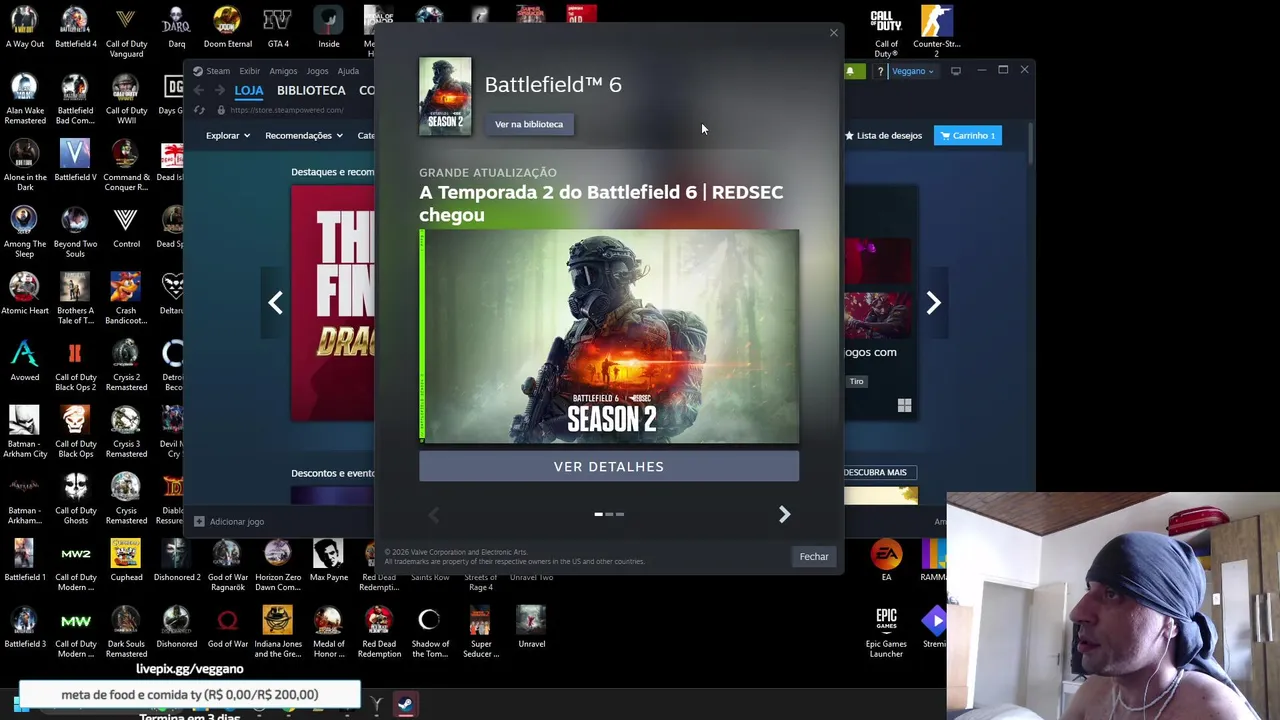Image resolution: width=1280 pixels, height=720 pixels.
Task: Select Red Dead Redemption shortcut
Action: (379, 632)
